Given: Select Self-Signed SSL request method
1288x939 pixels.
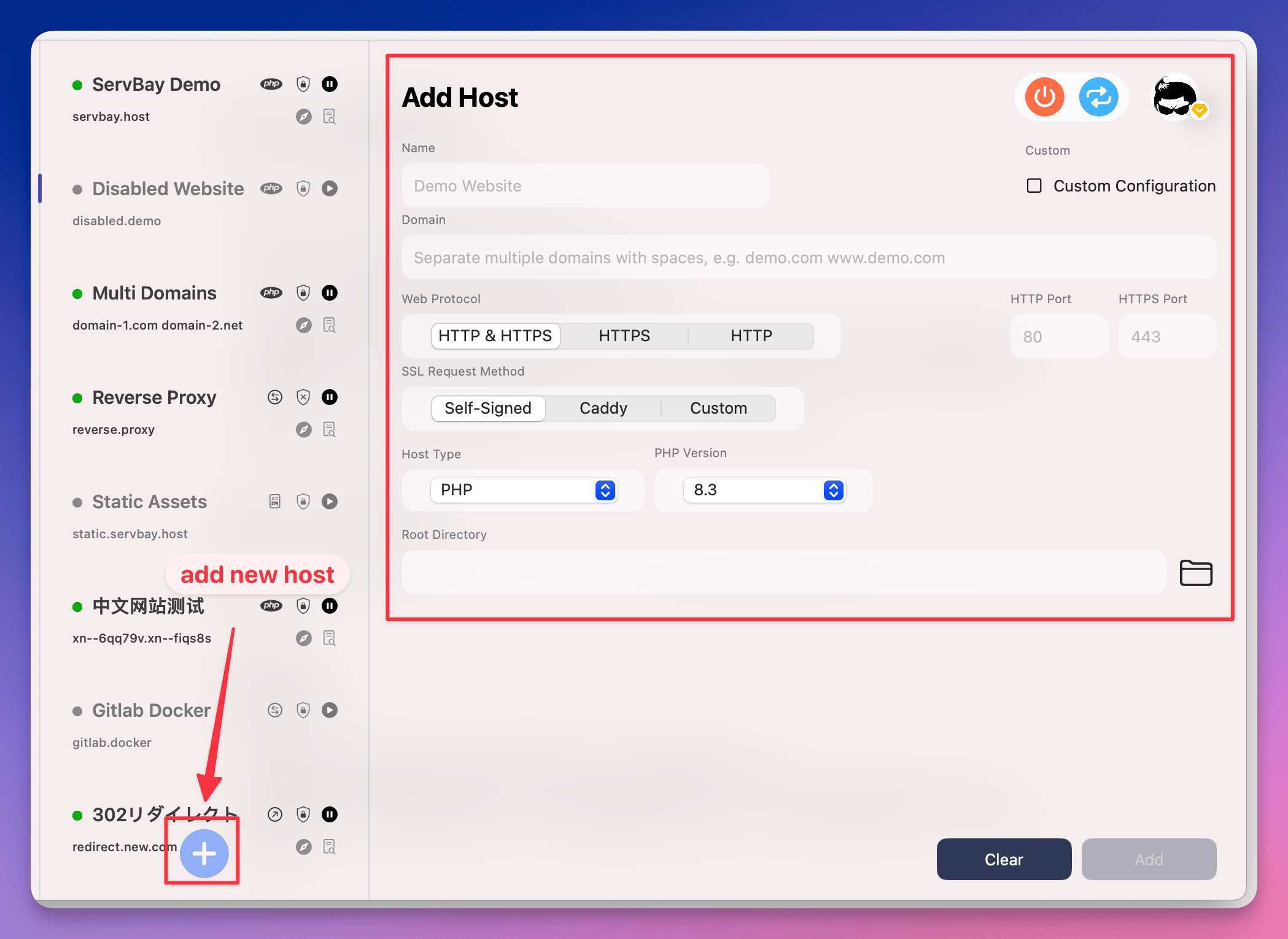Looking at the screenshot, I should tap(486, 407).
